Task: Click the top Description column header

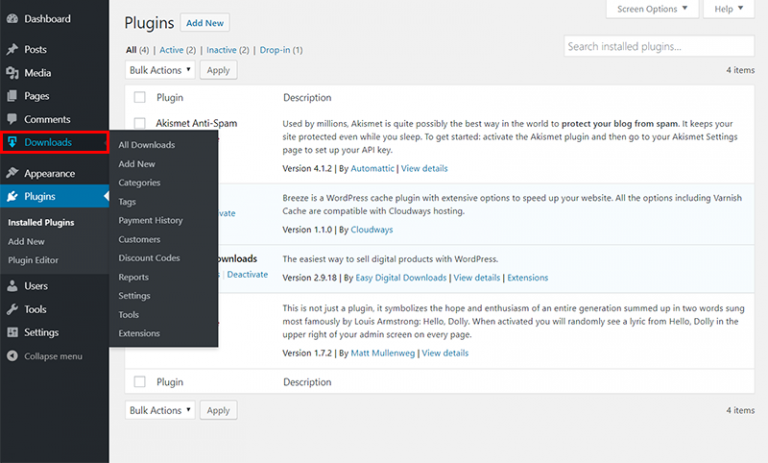Action: tap(307, 97)
